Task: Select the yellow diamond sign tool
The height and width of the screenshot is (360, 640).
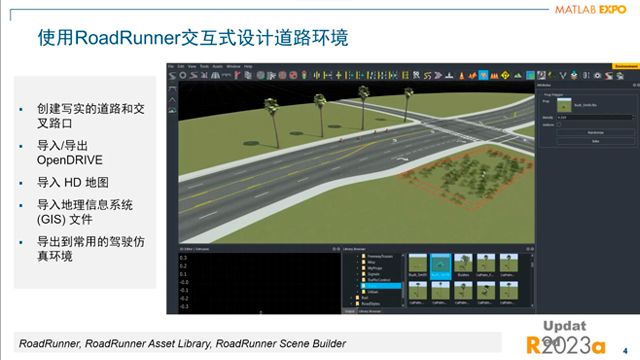Action: point(505,76)
